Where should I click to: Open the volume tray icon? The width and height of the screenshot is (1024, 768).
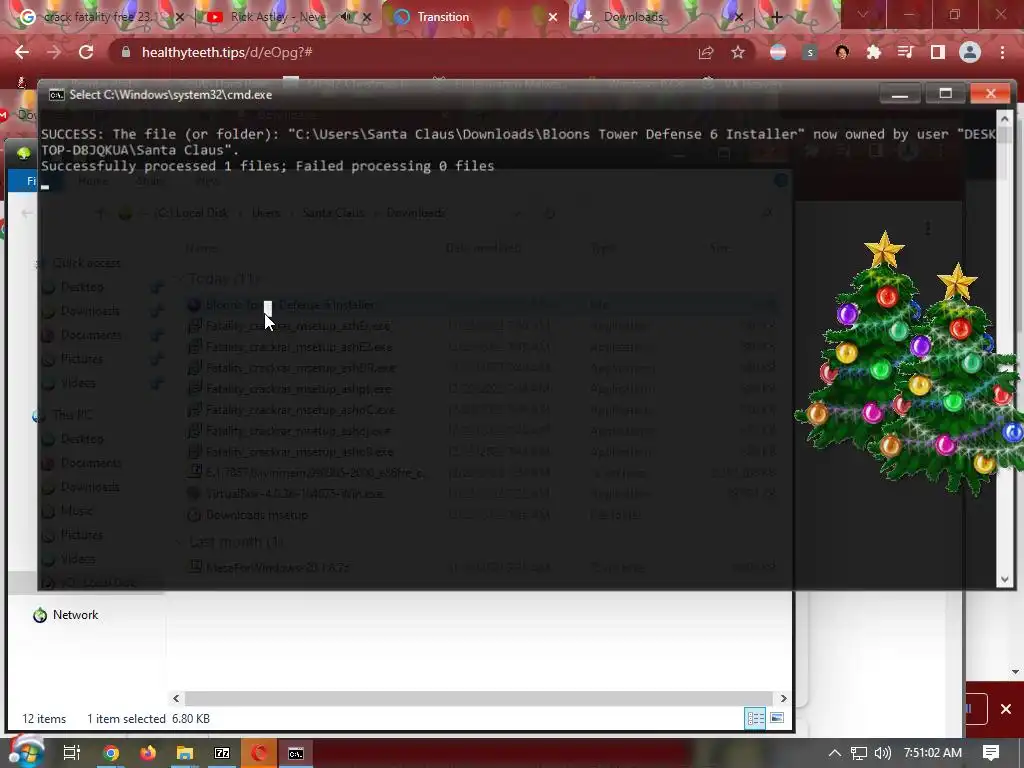(883, 753)
